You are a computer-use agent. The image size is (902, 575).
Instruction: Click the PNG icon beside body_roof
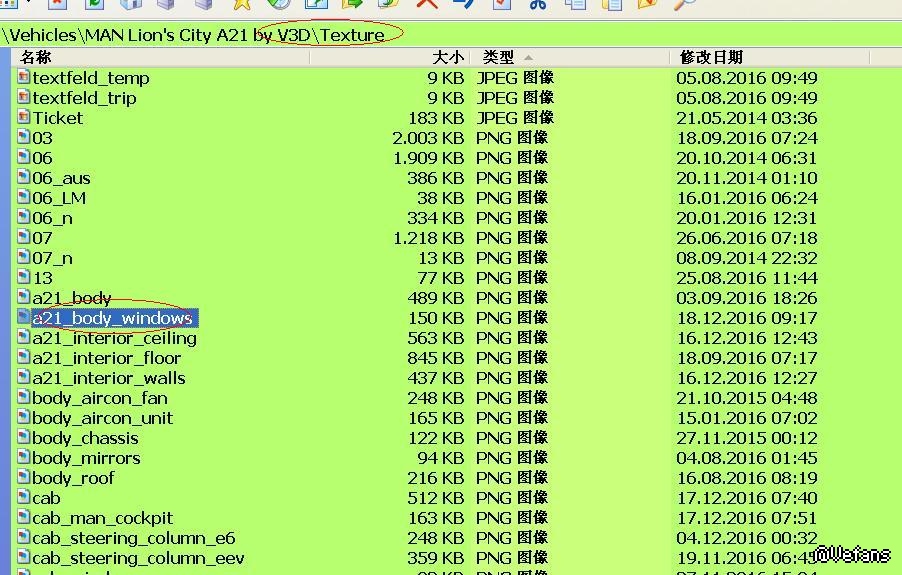(x=24, y=477)
